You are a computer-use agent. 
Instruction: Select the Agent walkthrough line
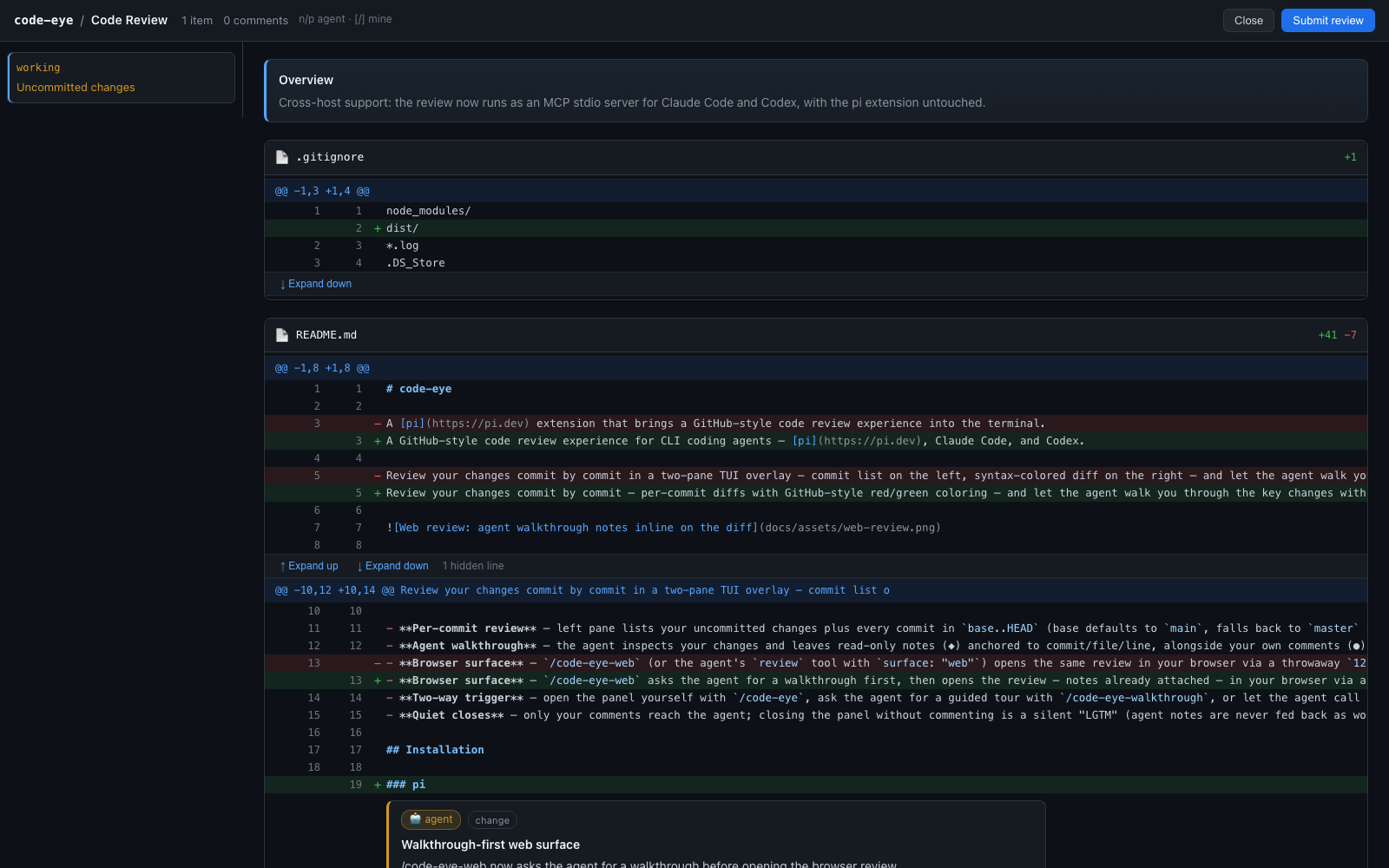[816, 646]
